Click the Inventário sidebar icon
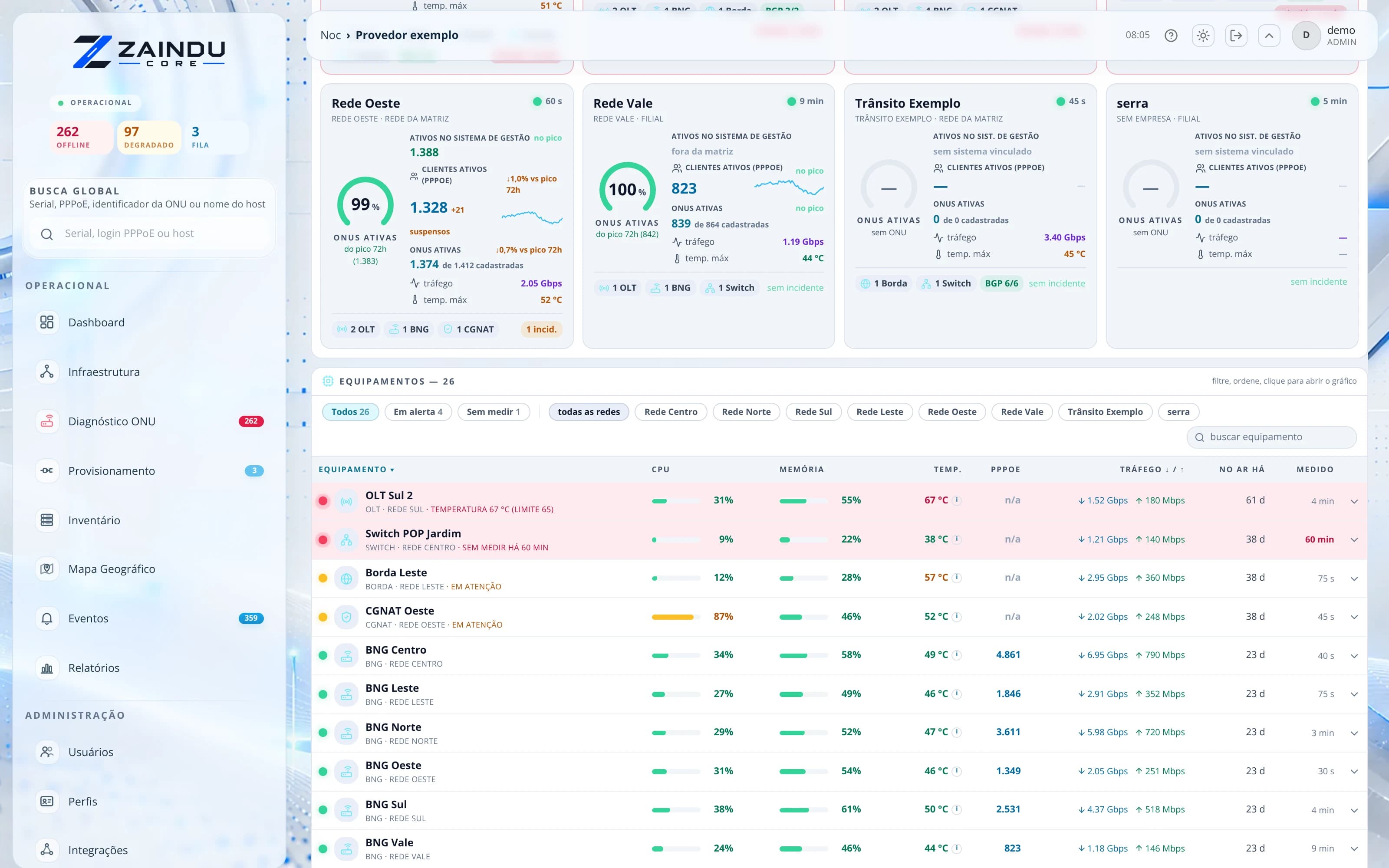Image resolution: width=1389 pixels, height=868 pixels. [x=47, y=519]
